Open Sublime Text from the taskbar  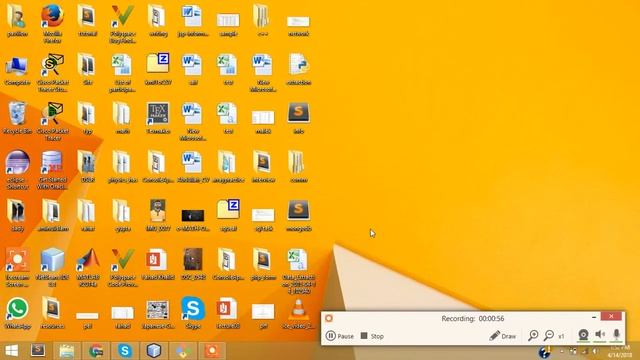click(38, 351)
